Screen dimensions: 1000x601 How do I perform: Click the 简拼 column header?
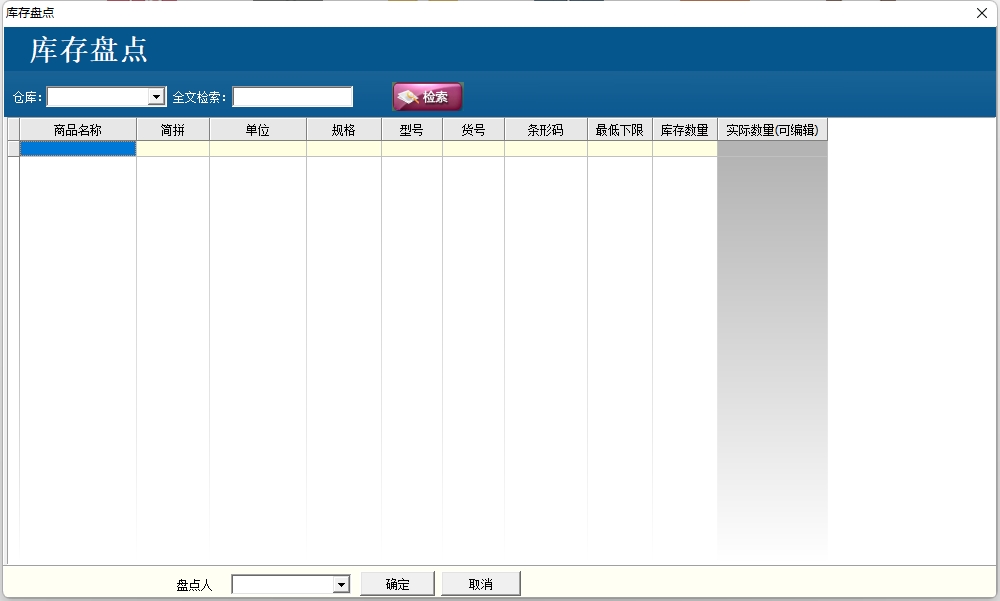tap(173, 130)
